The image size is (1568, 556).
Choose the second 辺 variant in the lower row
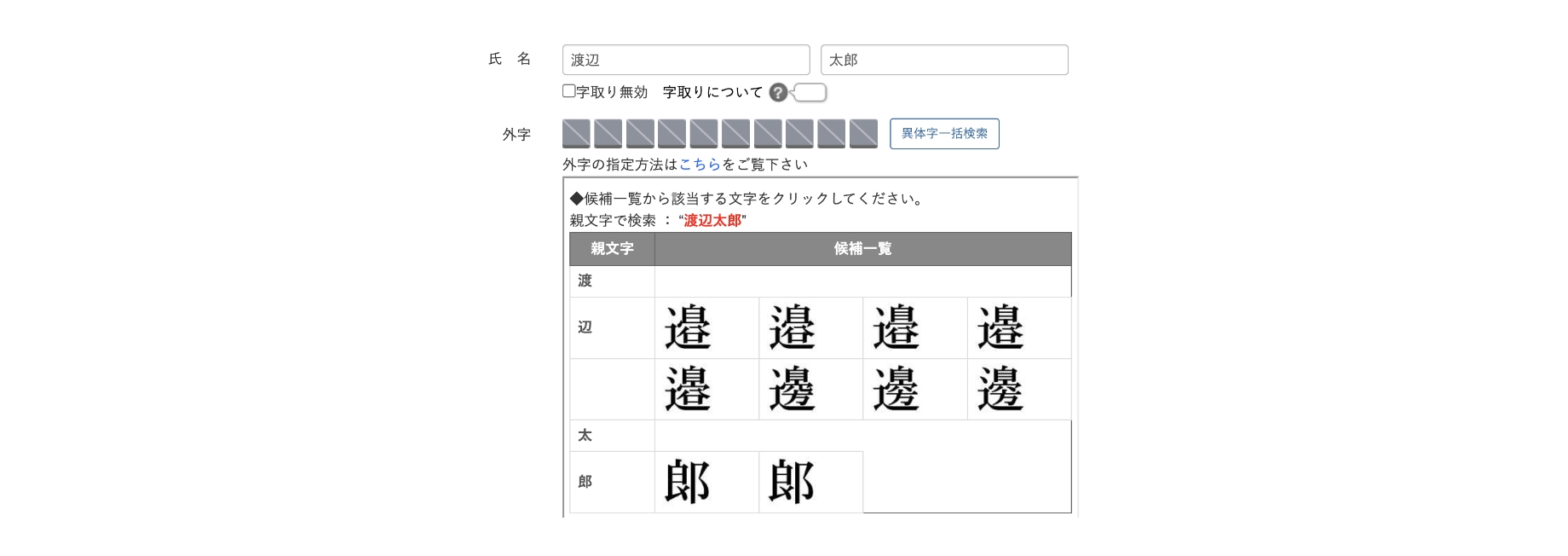[x=792, y=389]
